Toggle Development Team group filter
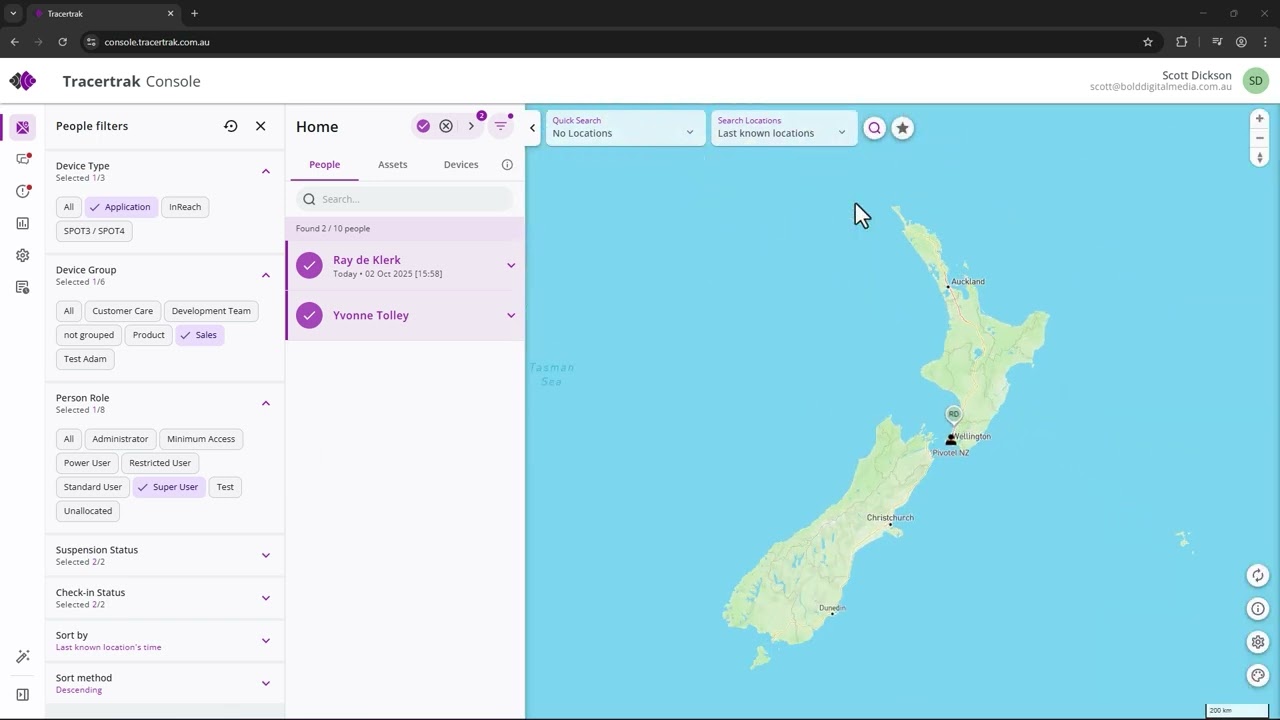Viewport: 1280px width, 720px height. coord(211,311)
